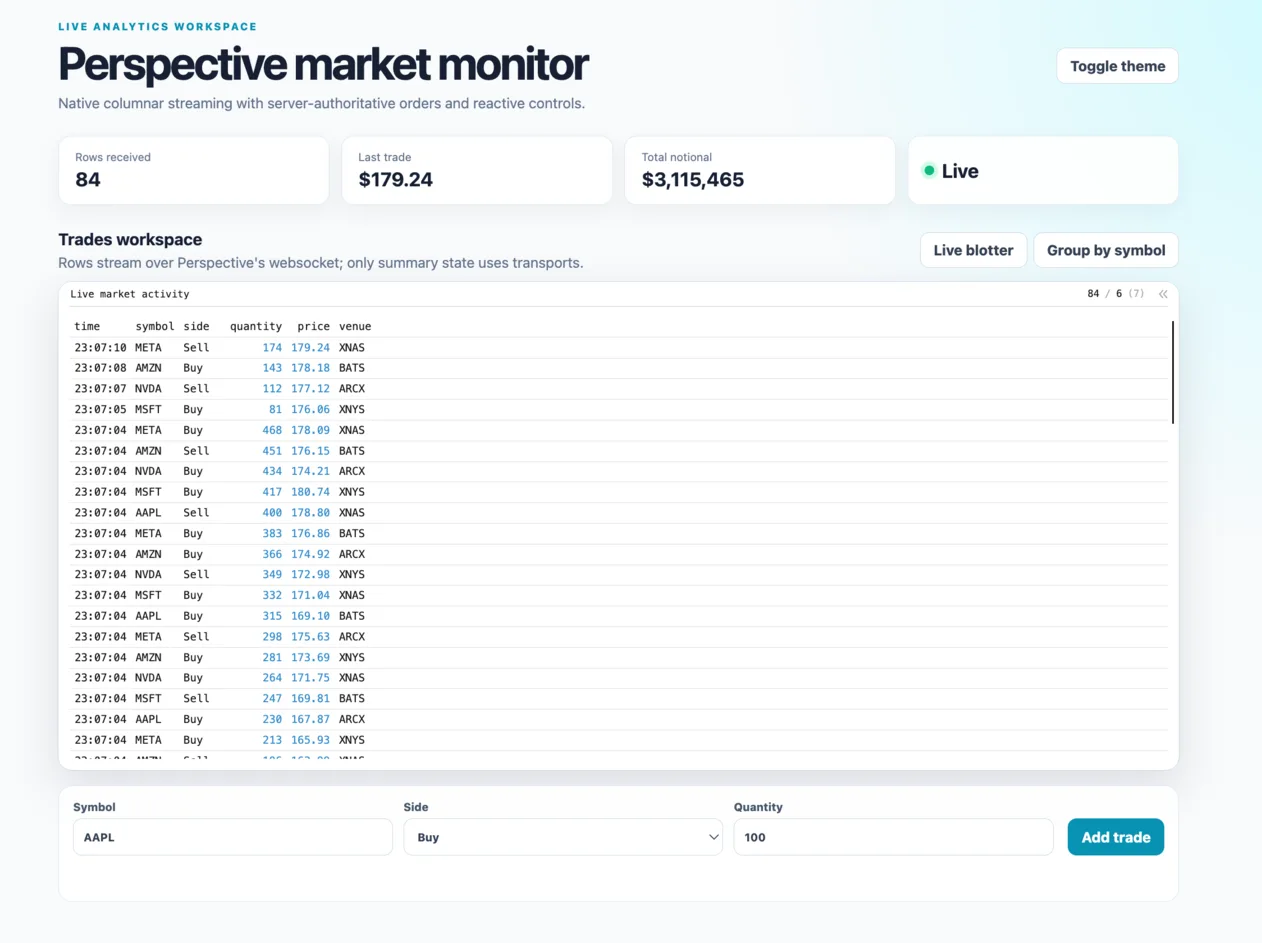Select price cell 176.86

310,533
